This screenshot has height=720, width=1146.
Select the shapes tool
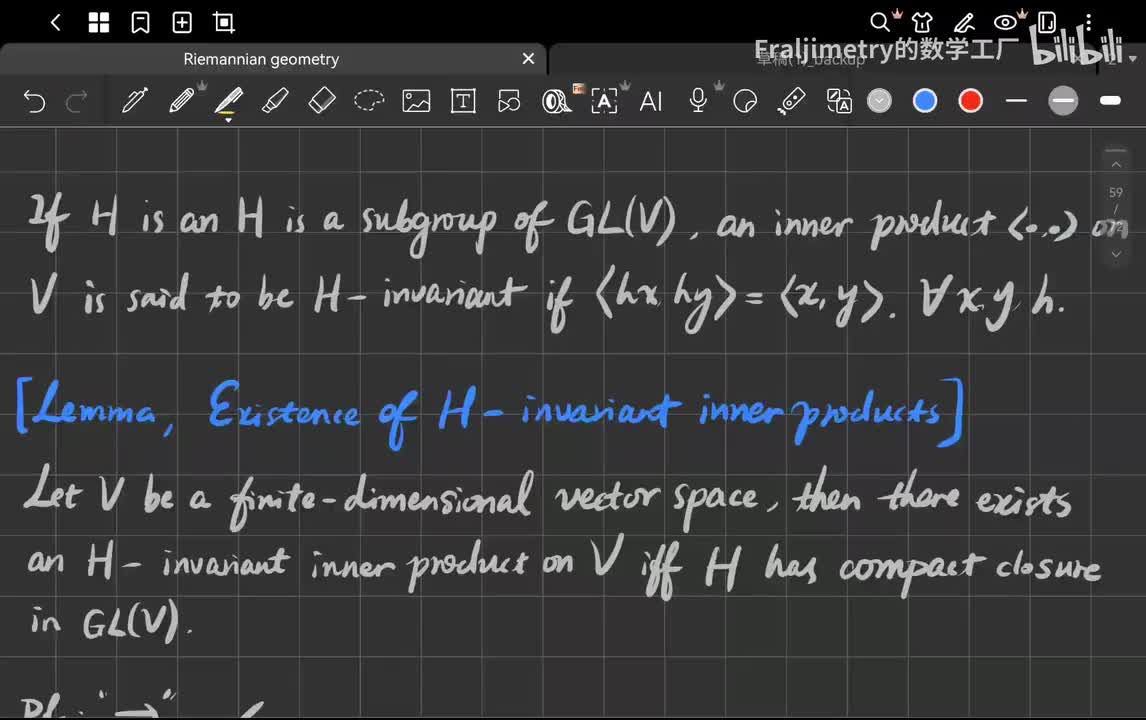509,101
